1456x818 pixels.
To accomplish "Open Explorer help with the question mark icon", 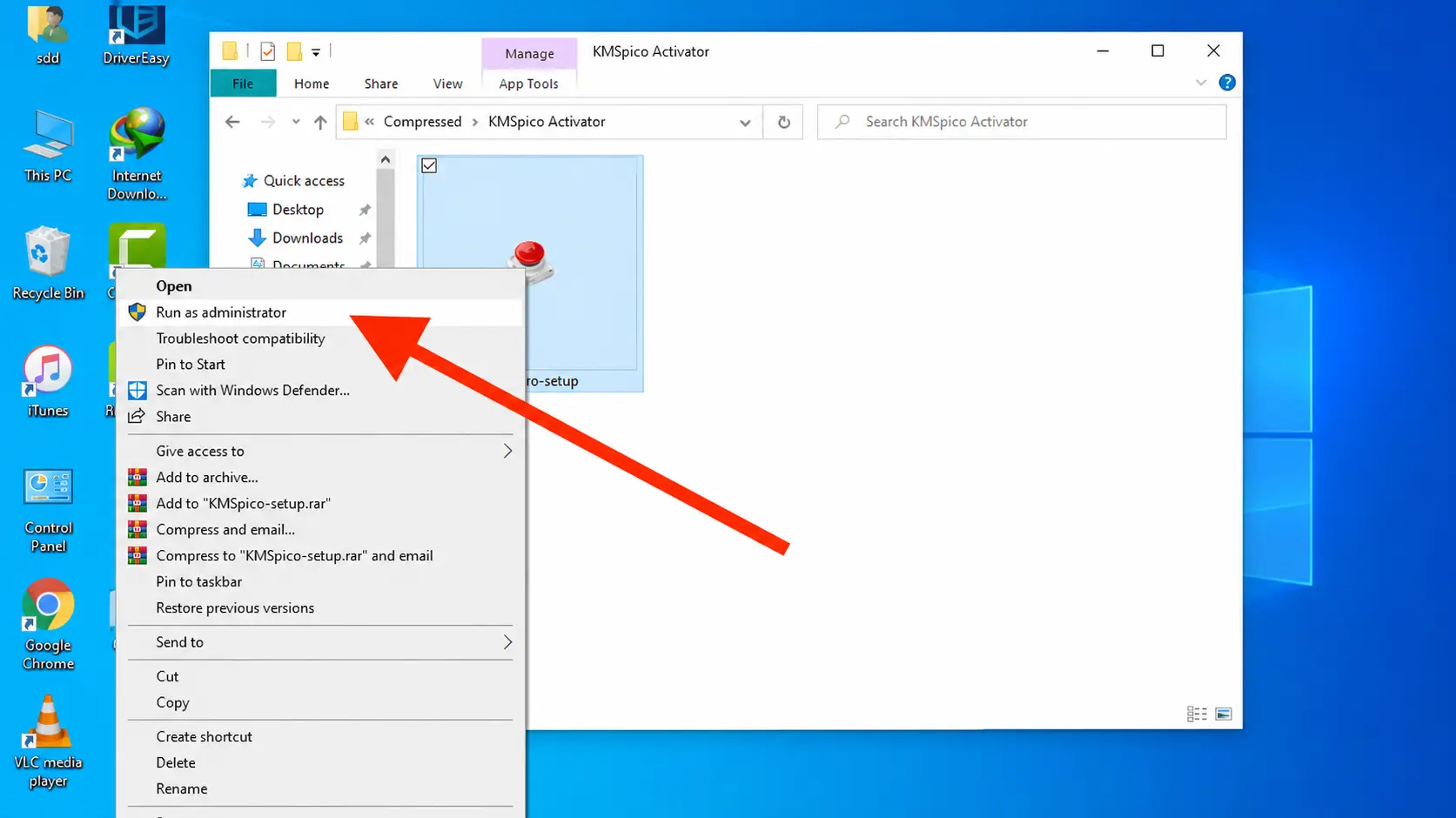I will 1227,83.
